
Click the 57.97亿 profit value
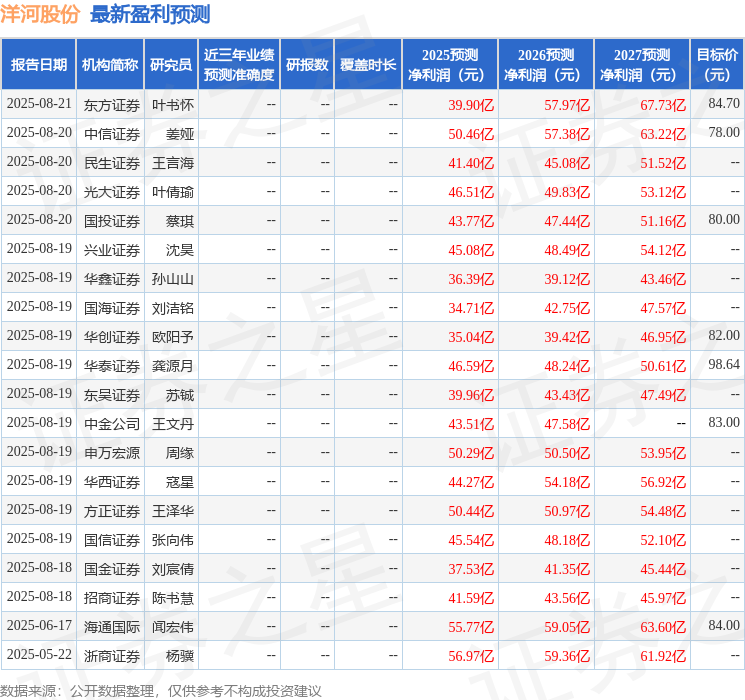[567, 105]
